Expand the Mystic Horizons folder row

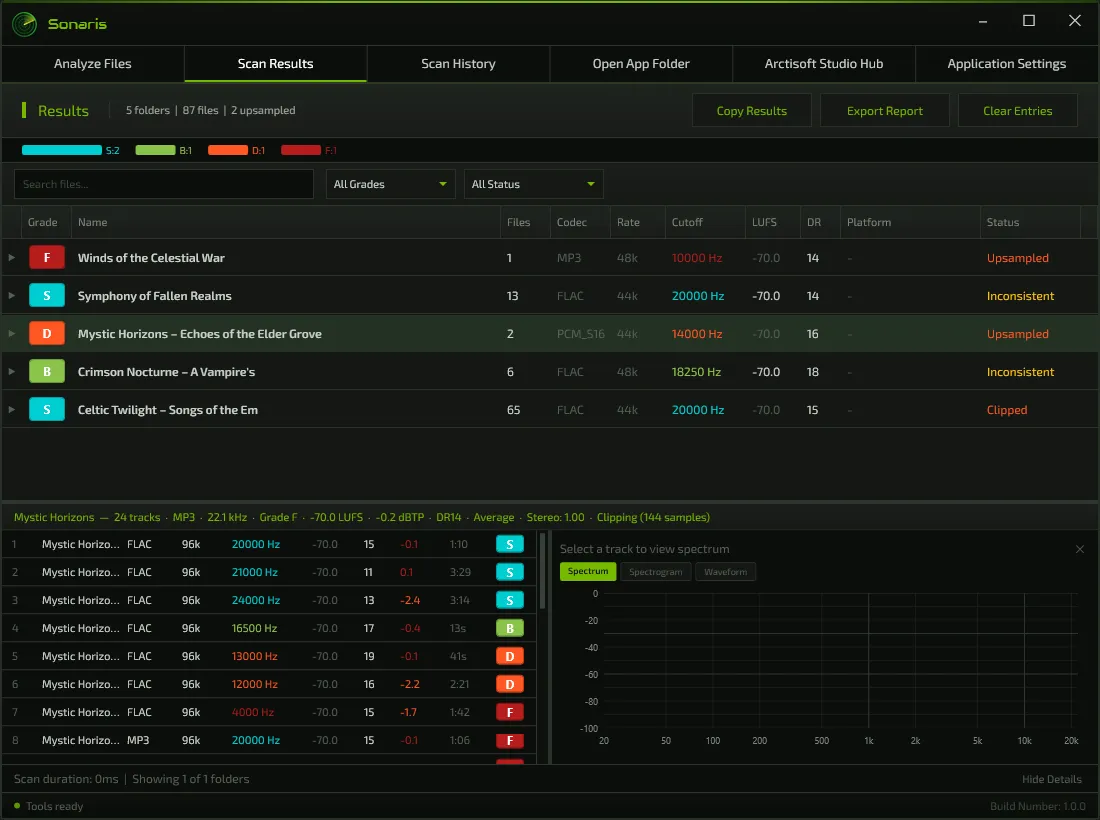point(12,333)
